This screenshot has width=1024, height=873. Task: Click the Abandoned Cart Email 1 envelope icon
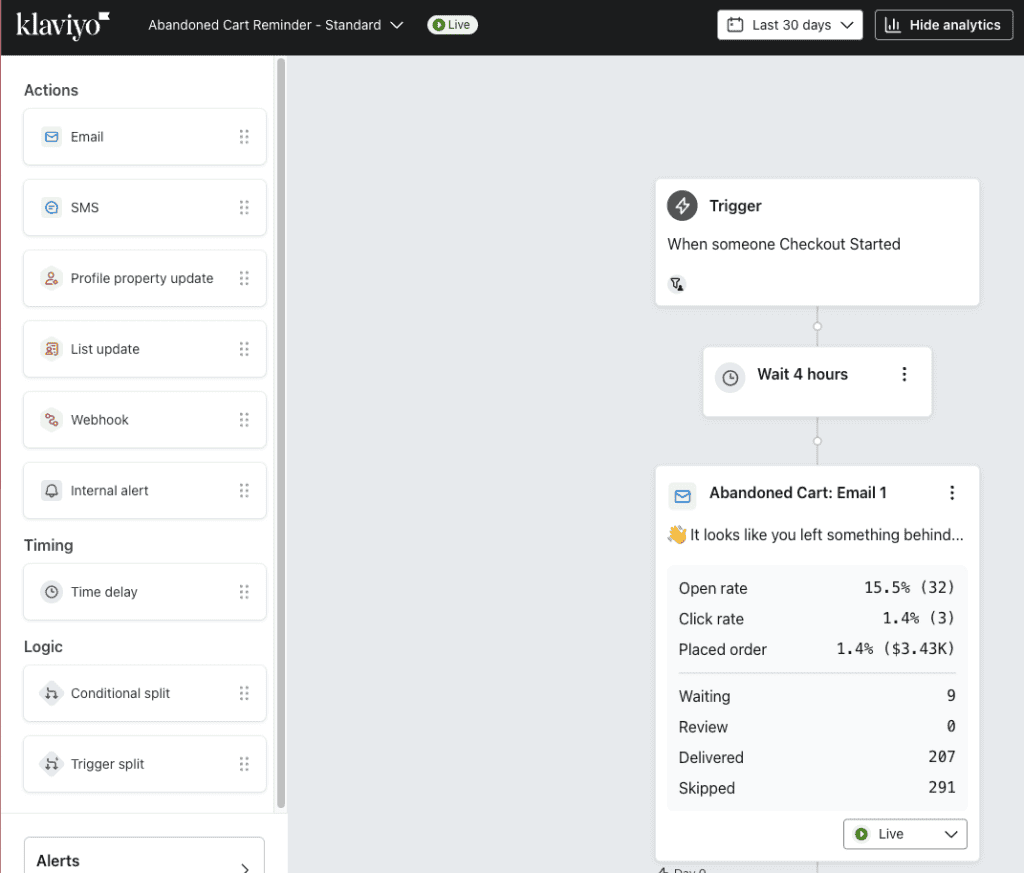point(682,496)
